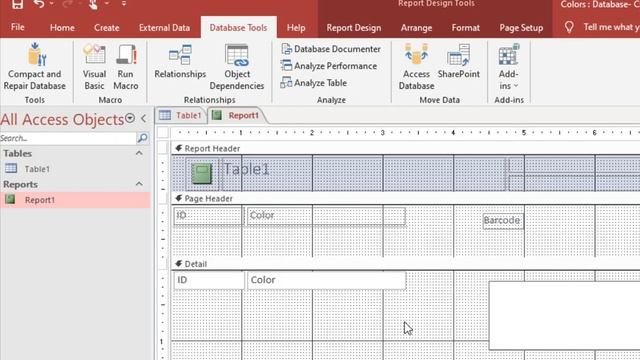Image resolution: width=640 pixels, height=360 pixels.
Task: Open the Format tab
Action: coord(466,28)
